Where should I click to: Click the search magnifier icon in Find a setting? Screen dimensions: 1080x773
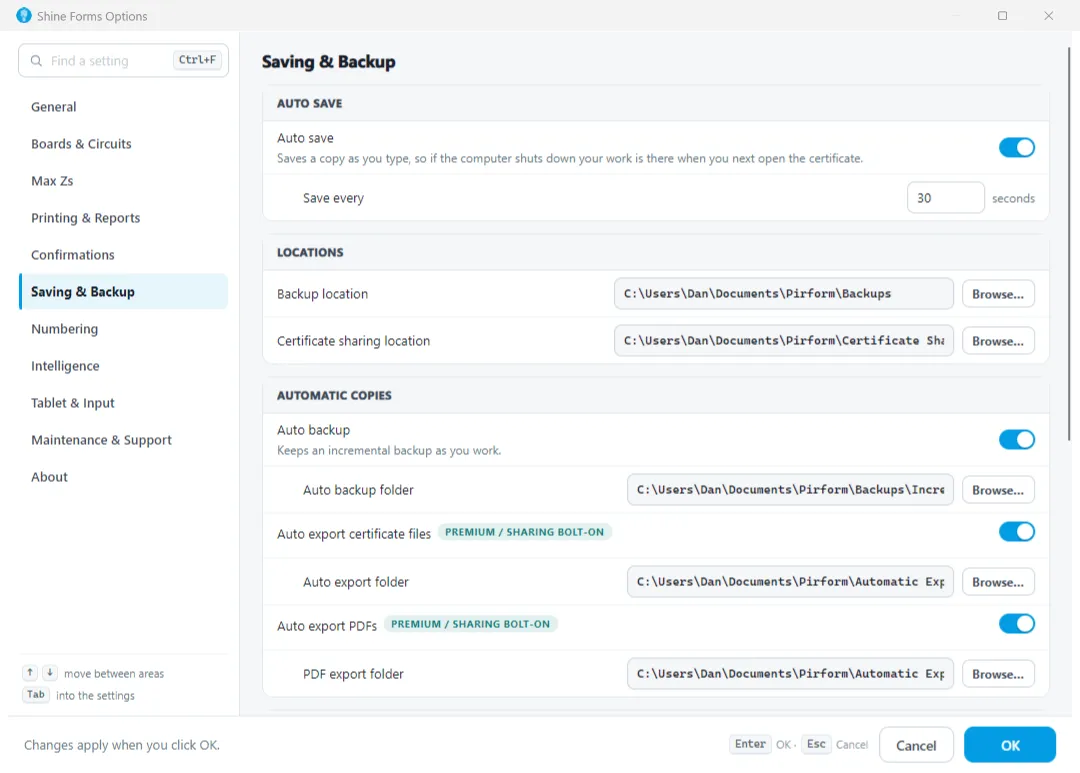tap(37, 61)
